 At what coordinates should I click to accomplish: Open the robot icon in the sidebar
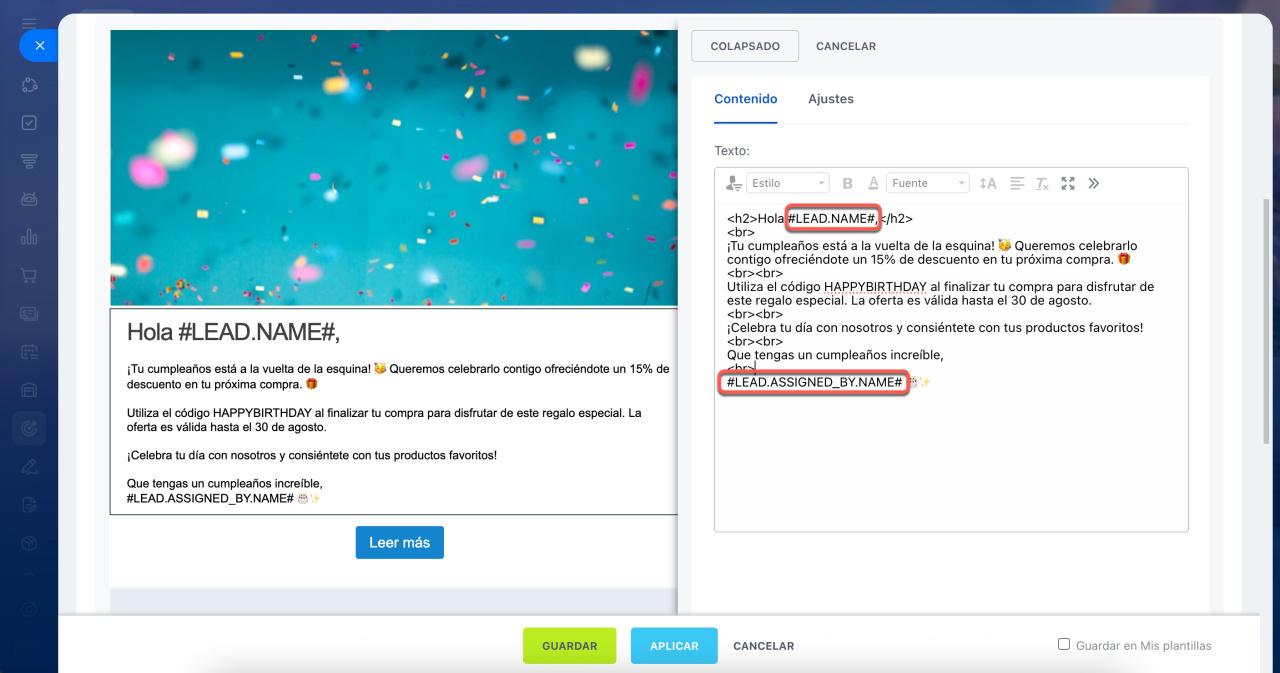tap(29, 199)
